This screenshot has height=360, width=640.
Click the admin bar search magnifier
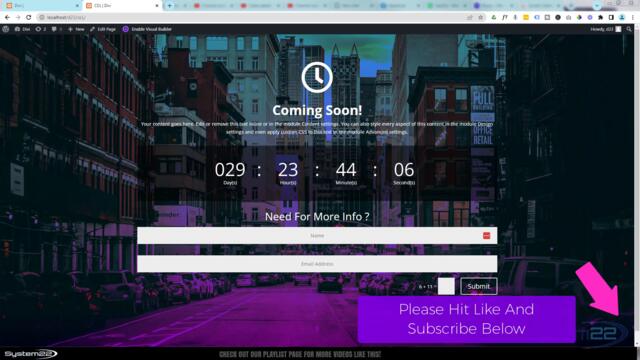click(x=629, y=29)
